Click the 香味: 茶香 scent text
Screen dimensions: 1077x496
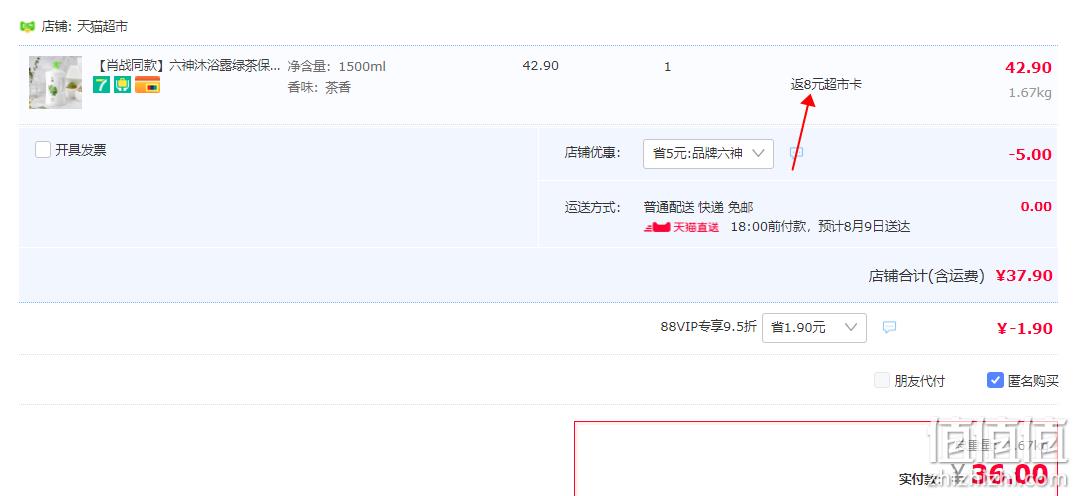(x=319, y=88)
